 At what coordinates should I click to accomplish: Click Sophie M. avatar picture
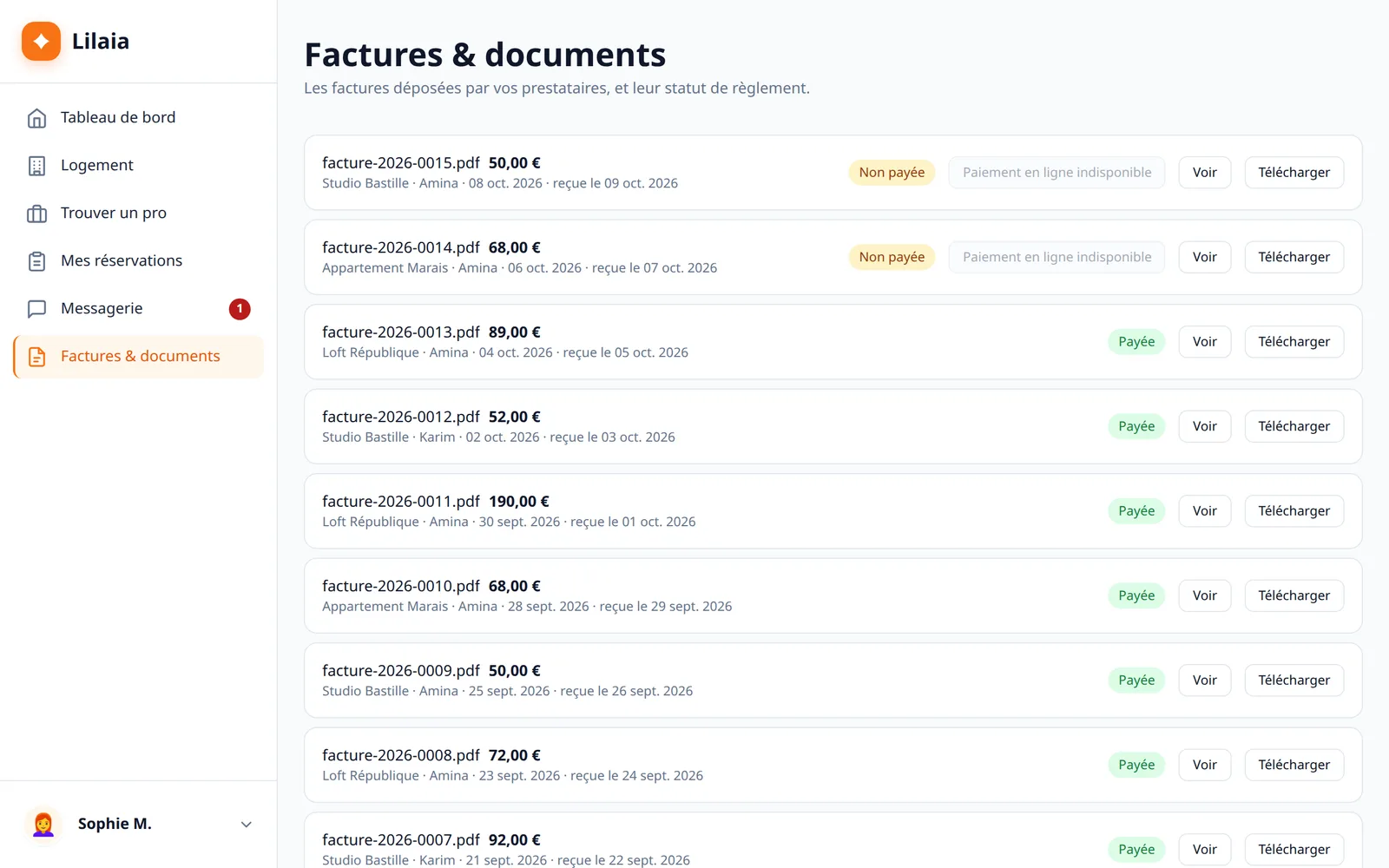pos(43,824)
